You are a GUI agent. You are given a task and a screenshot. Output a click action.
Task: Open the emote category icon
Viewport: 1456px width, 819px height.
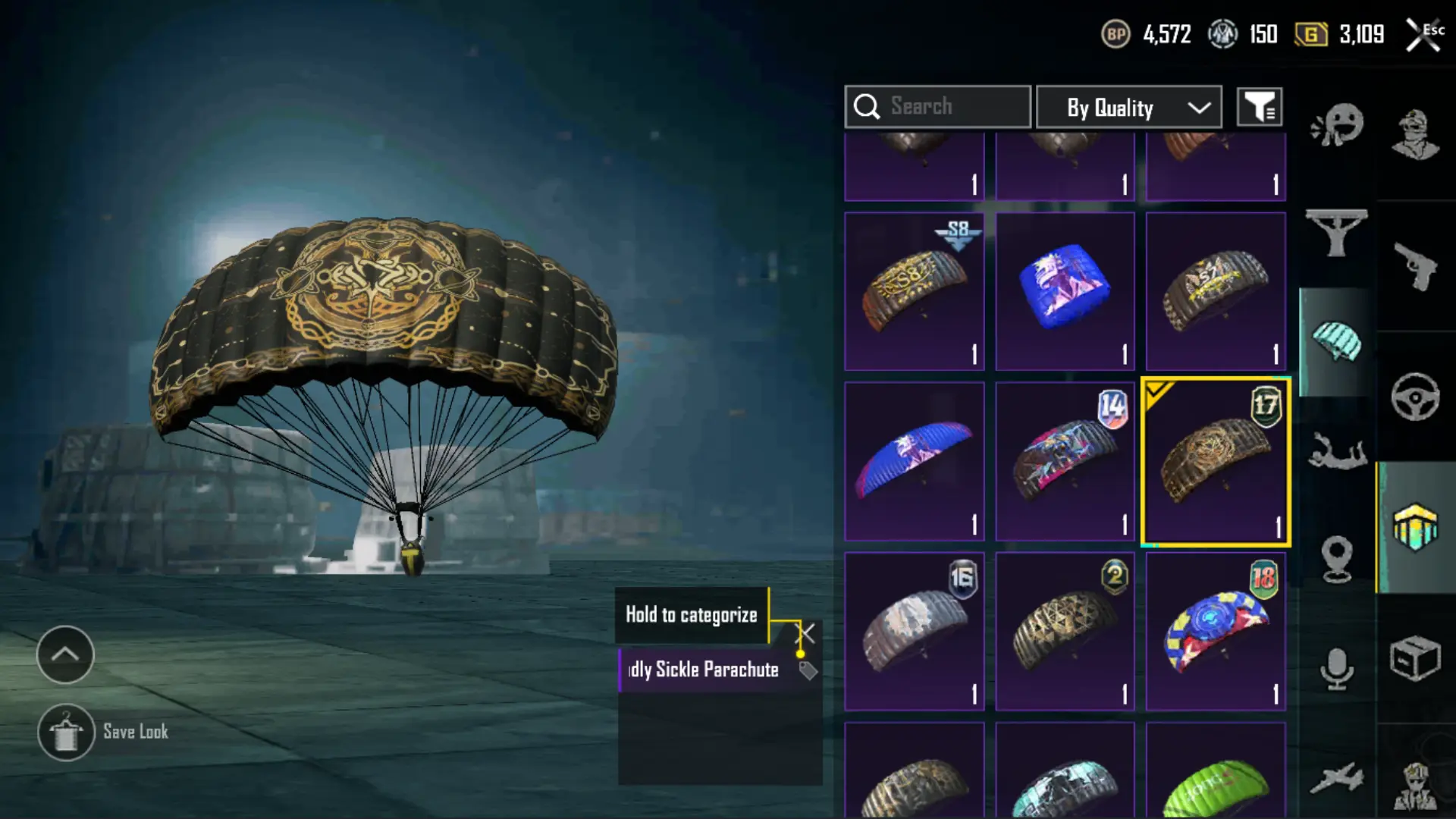(x=1337, y=125)
